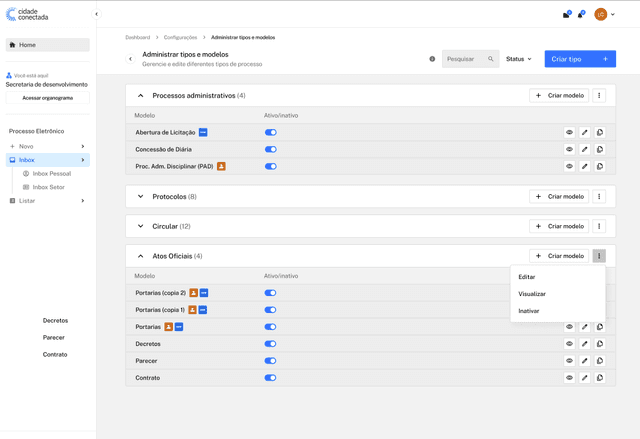Edit Decretos row with pencil icon
Screen dimensions: 640x439
(x=584, y=344)
